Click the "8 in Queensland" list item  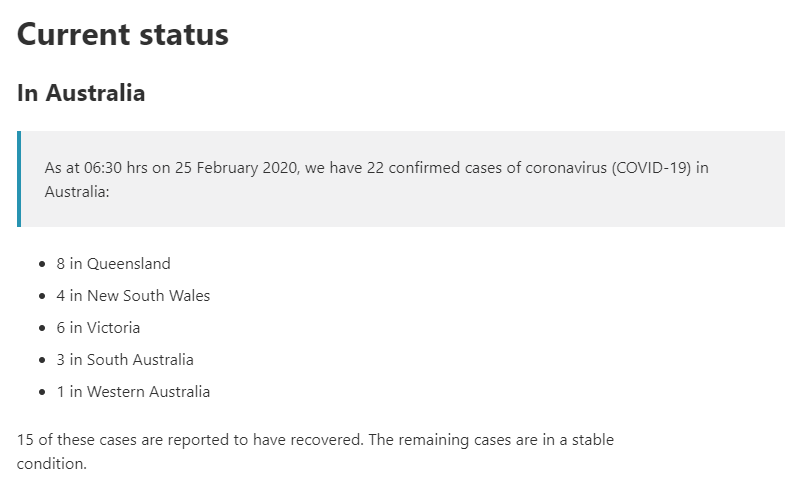click(x=113, y=264)
